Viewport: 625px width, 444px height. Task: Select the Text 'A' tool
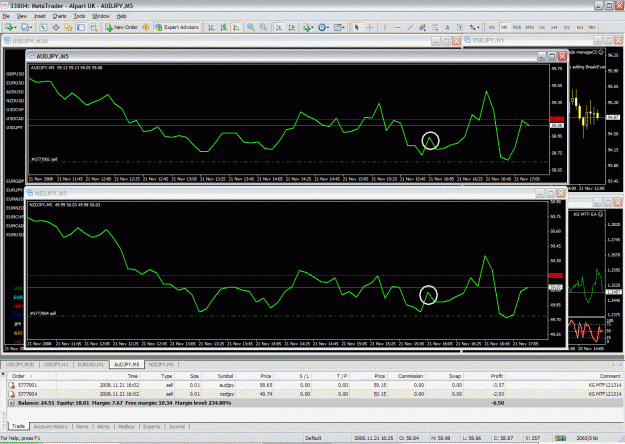[447, 27]
